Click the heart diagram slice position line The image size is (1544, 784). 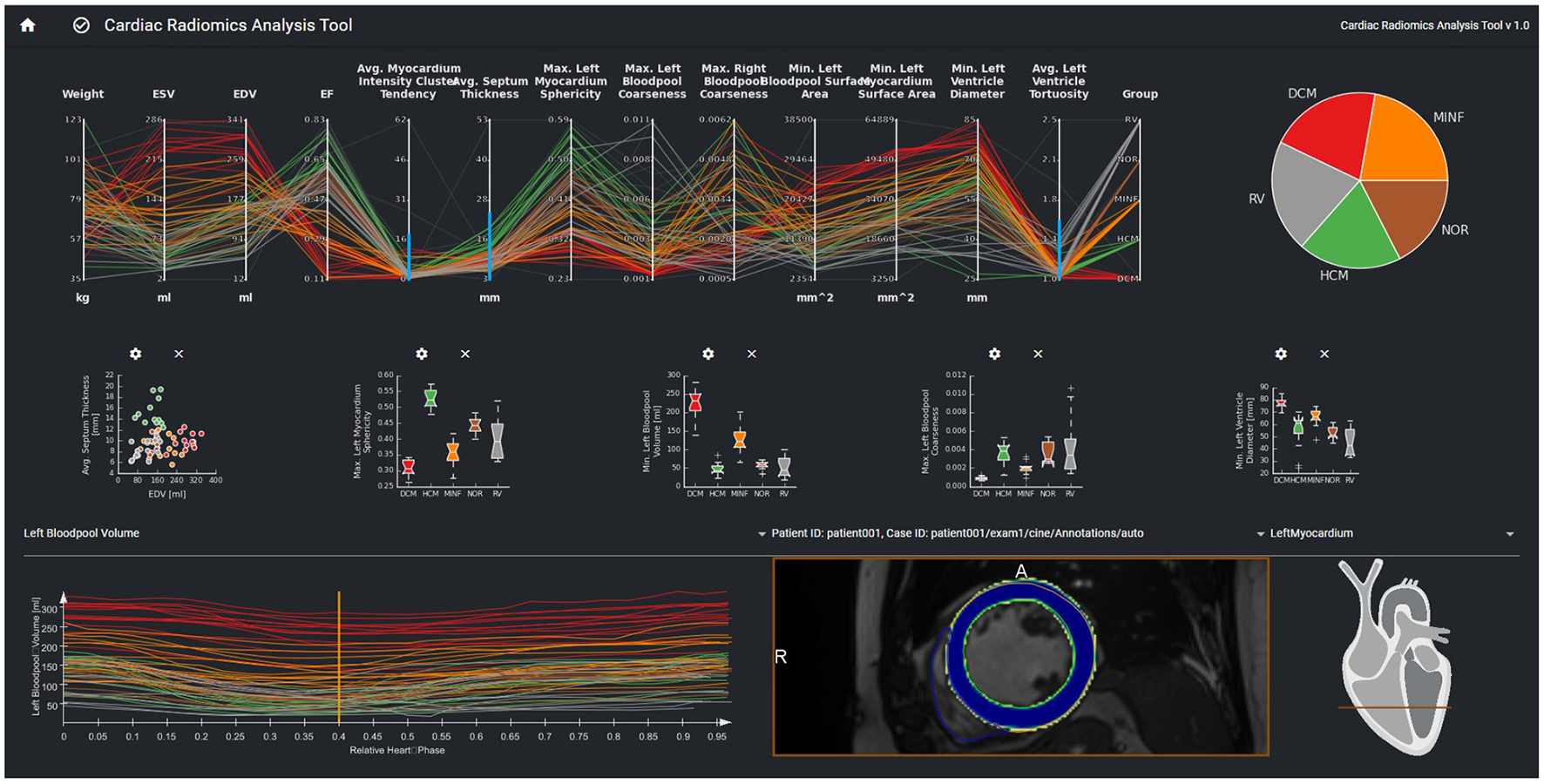(x=1393, y=707)
